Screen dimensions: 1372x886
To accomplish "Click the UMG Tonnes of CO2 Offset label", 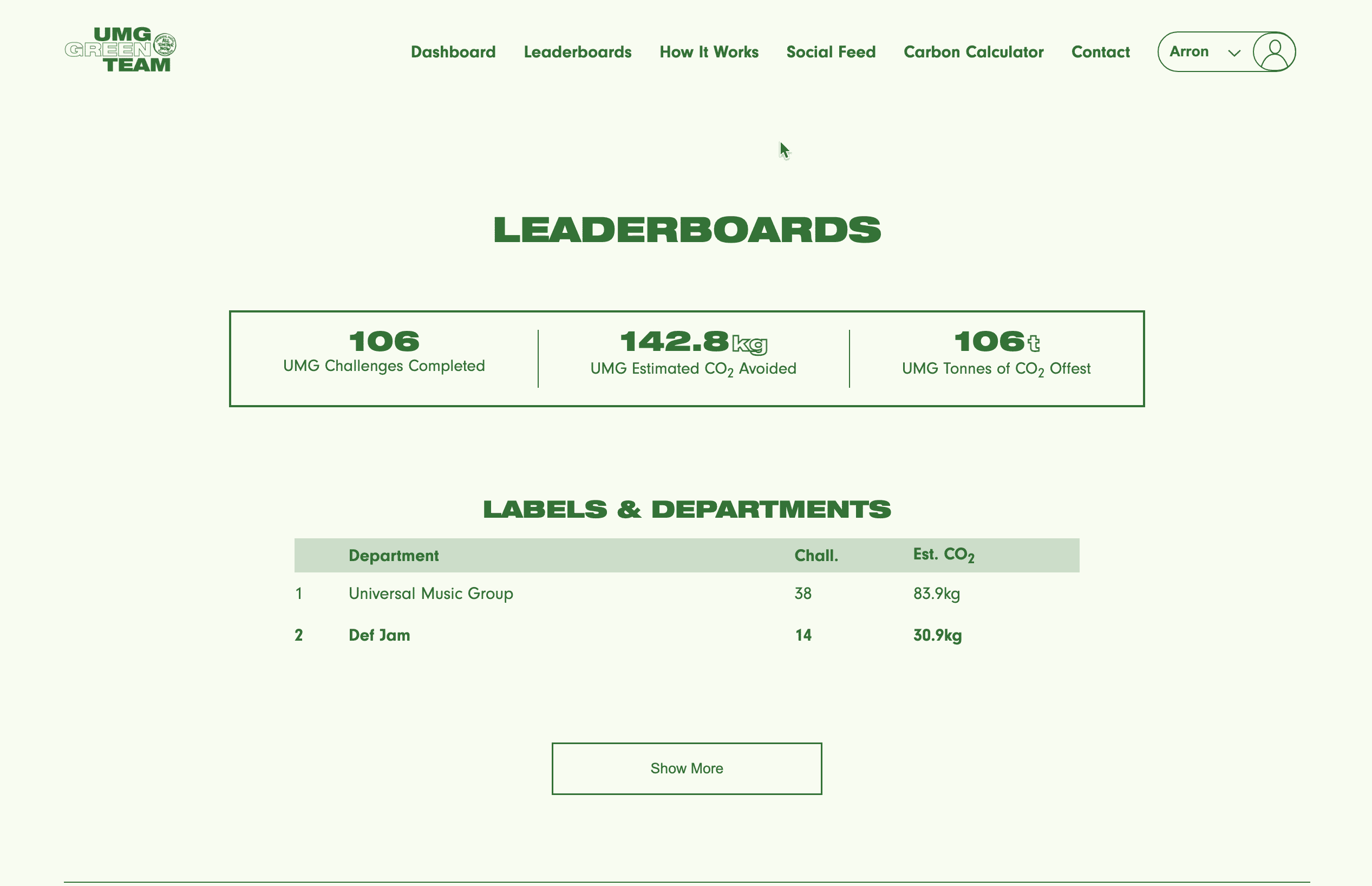I will tap(996, 369).
